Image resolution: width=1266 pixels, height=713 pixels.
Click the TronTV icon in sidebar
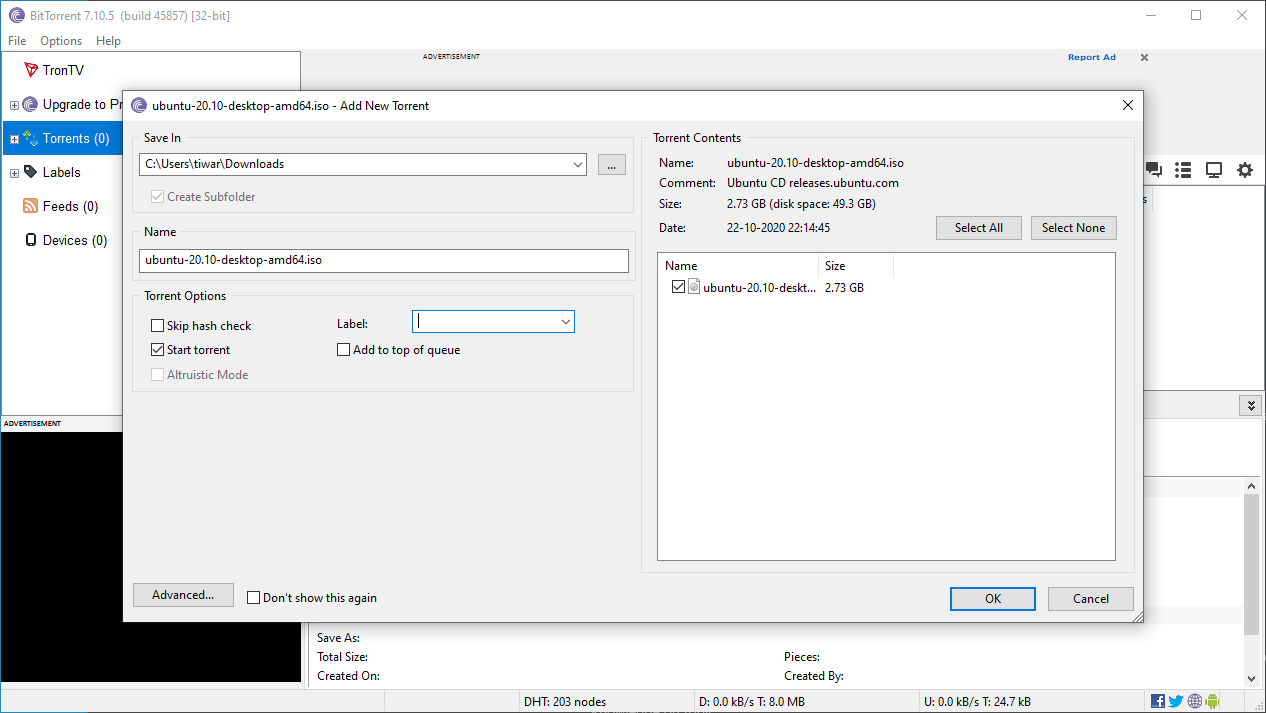pyautogui.click(x=31, y=70)
